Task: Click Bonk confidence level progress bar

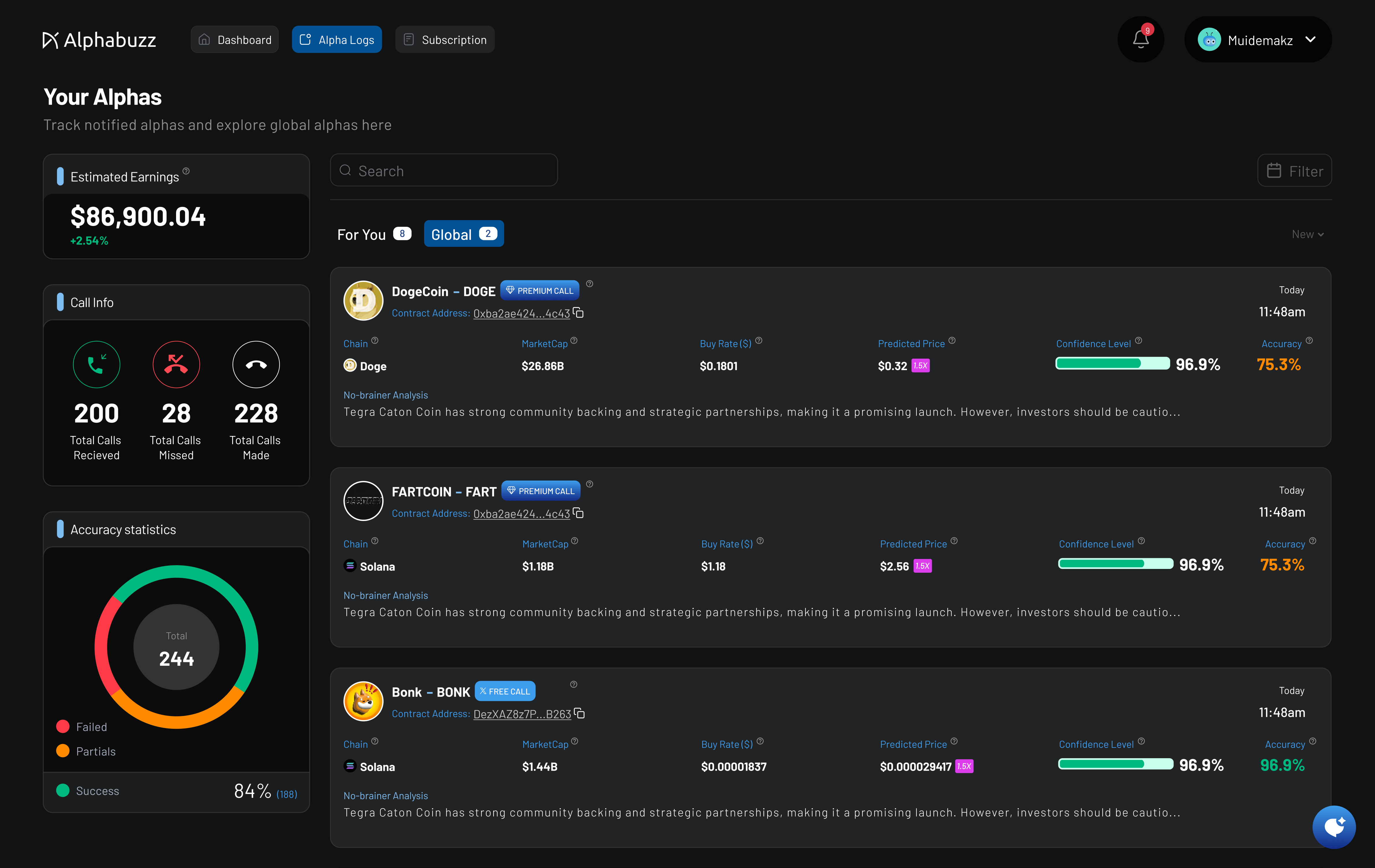Action: 1116,764
